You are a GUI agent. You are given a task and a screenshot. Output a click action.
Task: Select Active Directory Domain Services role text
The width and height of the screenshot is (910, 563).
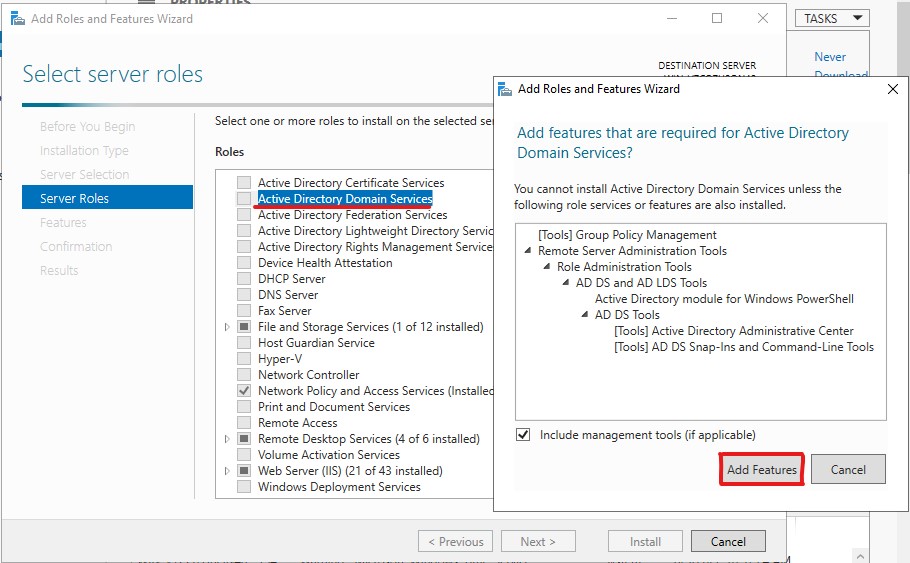click(345, 199)
